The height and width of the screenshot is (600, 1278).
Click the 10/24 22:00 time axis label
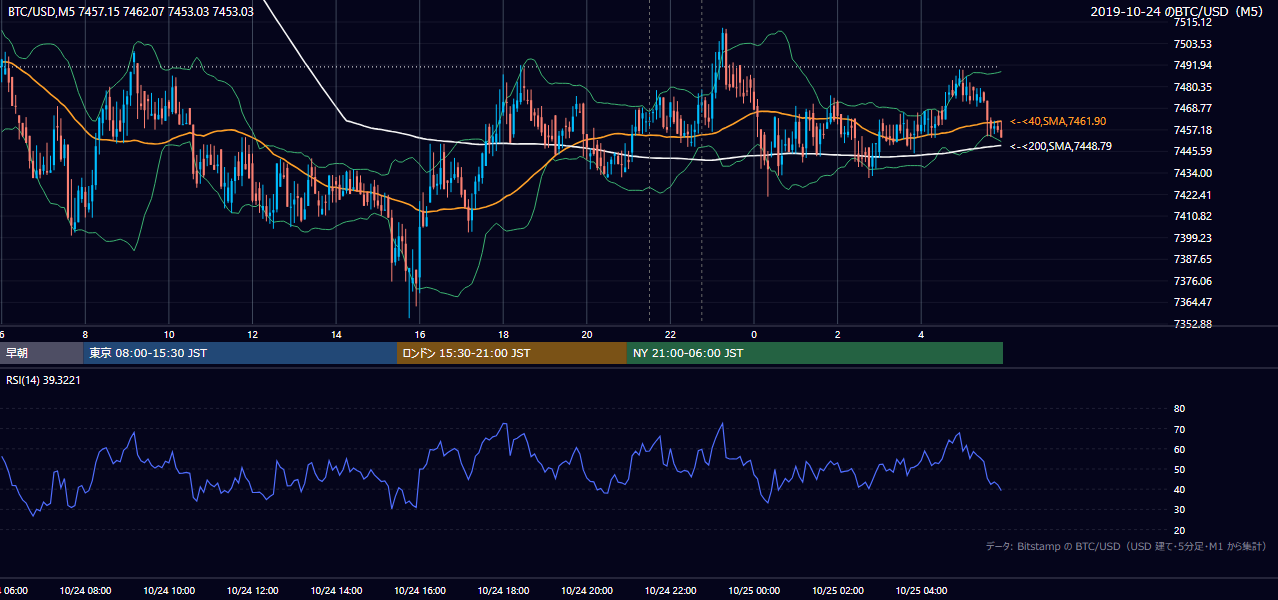tap(670, 591)
